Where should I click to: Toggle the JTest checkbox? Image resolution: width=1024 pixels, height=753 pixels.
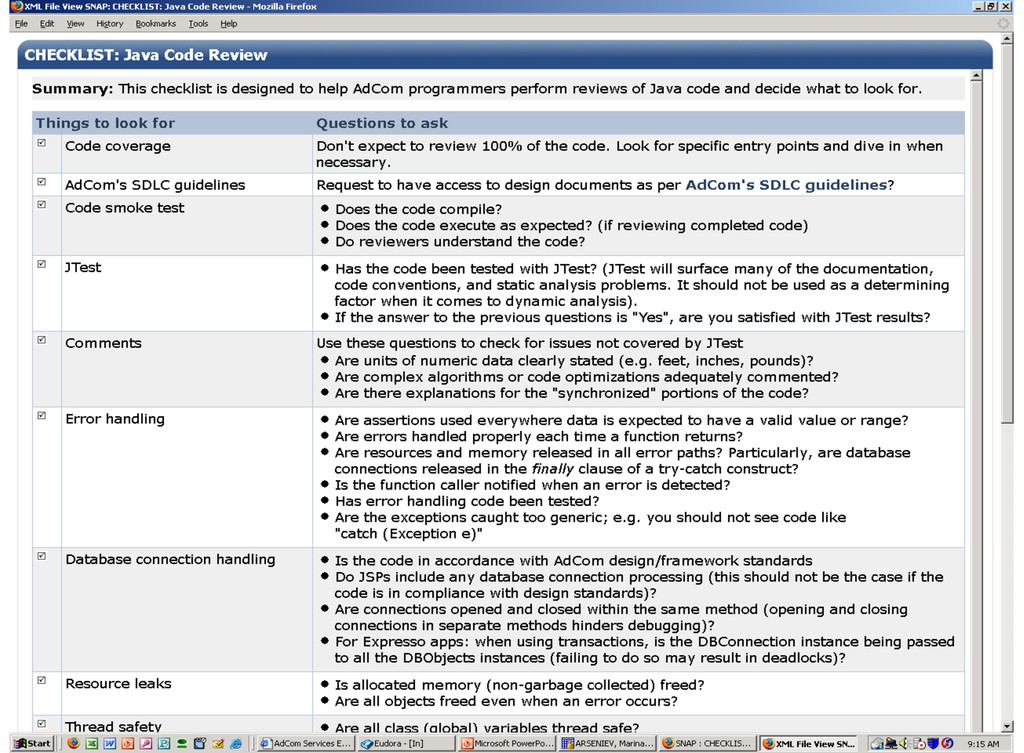pos(42,264)
